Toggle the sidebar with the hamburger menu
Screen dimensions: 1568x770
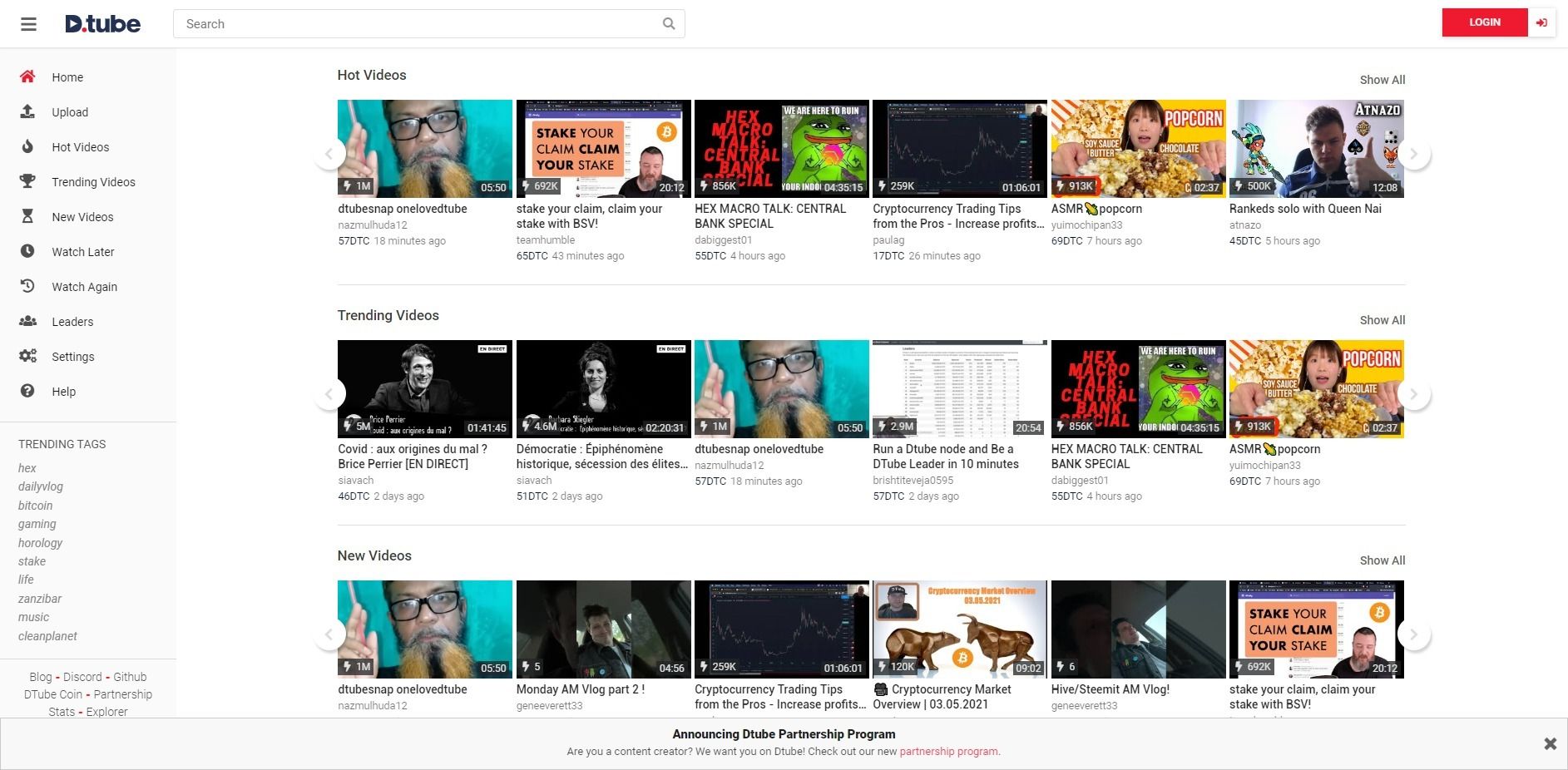pos(28,23)
